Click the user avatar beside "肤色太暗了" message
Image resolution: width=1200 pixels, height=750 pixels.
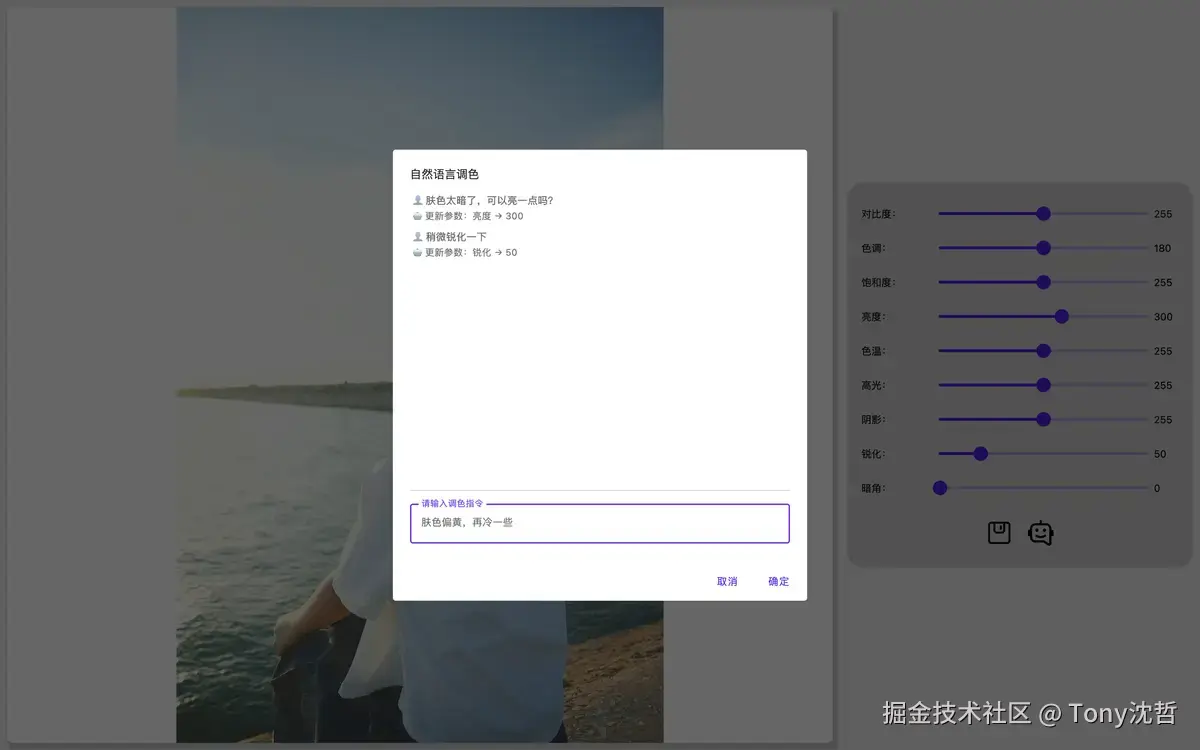tap(417, 200)
